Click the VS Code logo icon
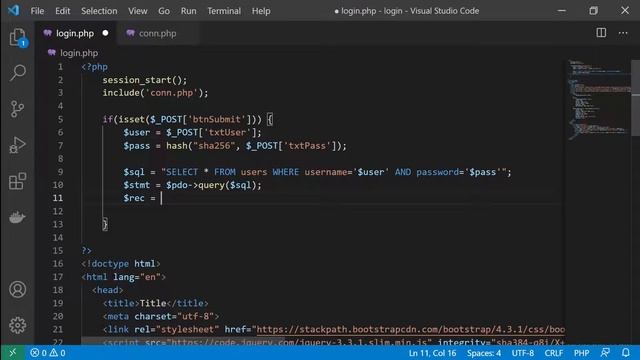640x360 pixels. point(13,10)
